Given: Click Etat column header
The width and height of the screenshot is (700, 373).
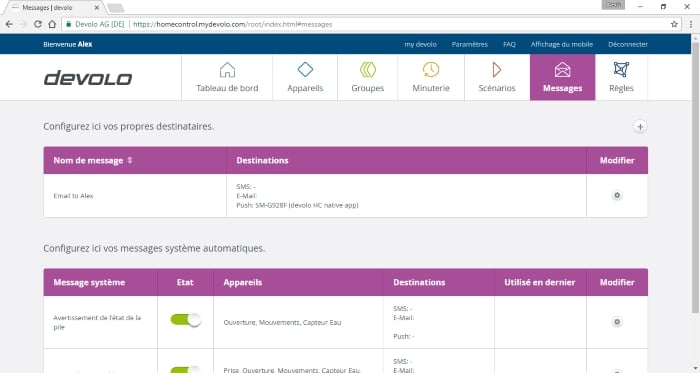Looking at the screenshot, I should 185,282.
